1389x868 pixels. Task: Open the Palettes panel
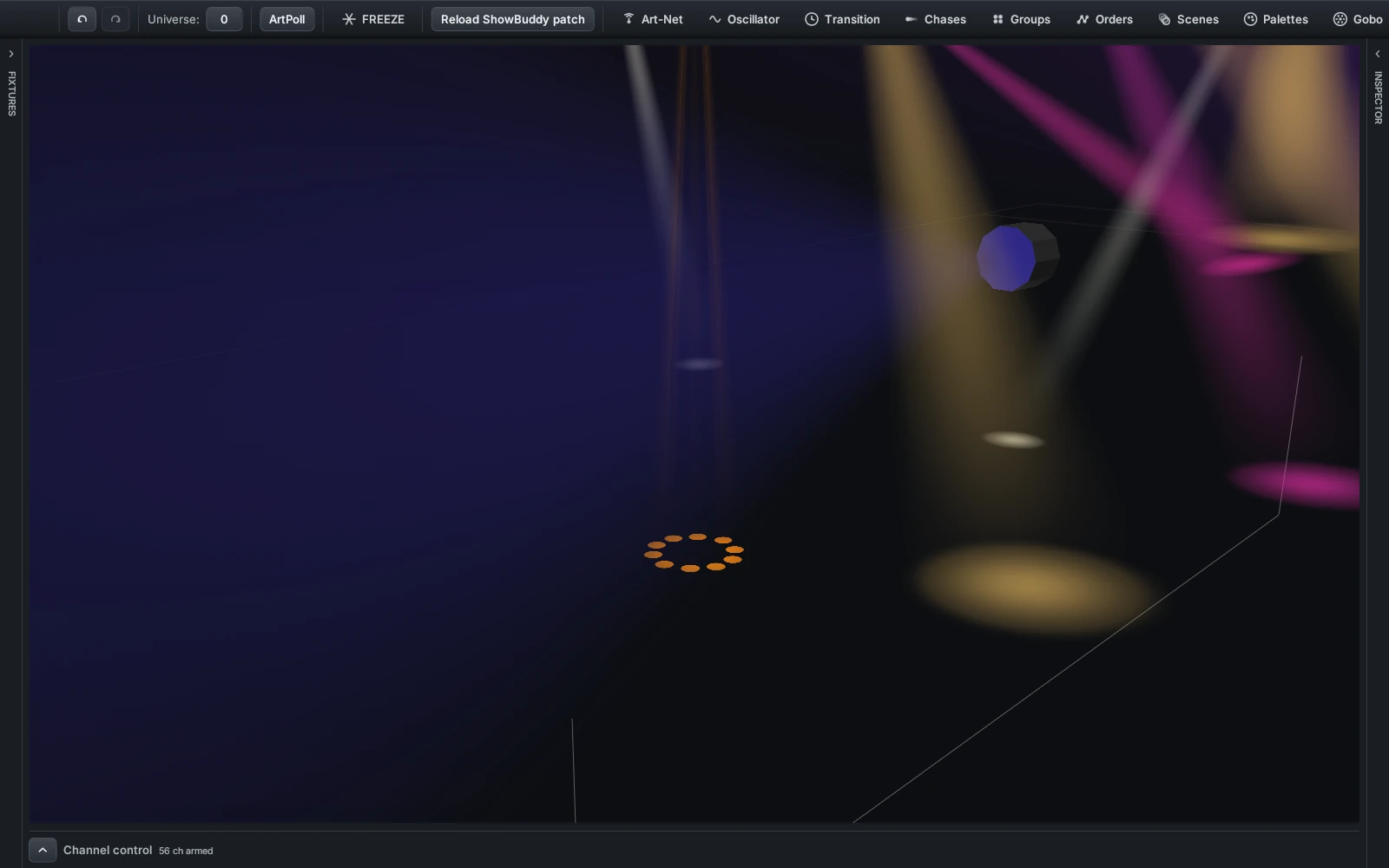[x=1275, y=19]
